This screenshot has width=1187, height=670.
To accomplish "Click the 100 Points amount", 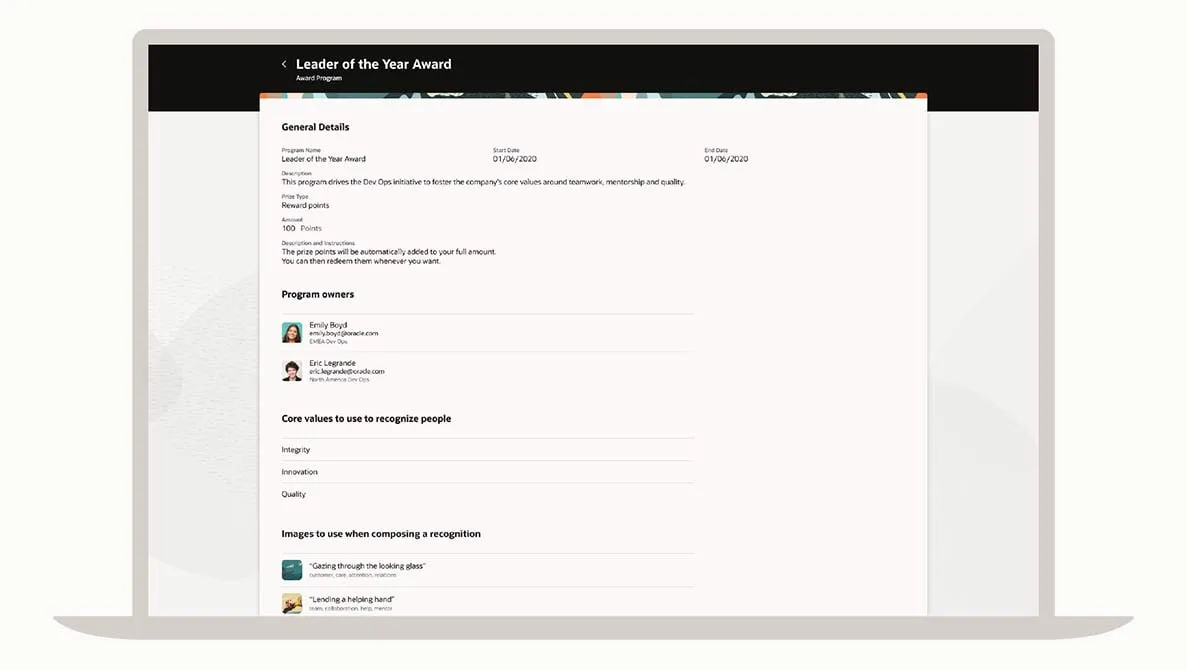I will click(301, 228).
